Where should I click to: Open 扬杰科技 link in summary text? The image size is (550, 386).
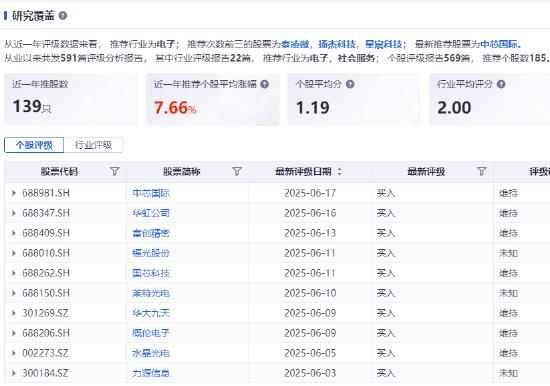coord(337,44)
